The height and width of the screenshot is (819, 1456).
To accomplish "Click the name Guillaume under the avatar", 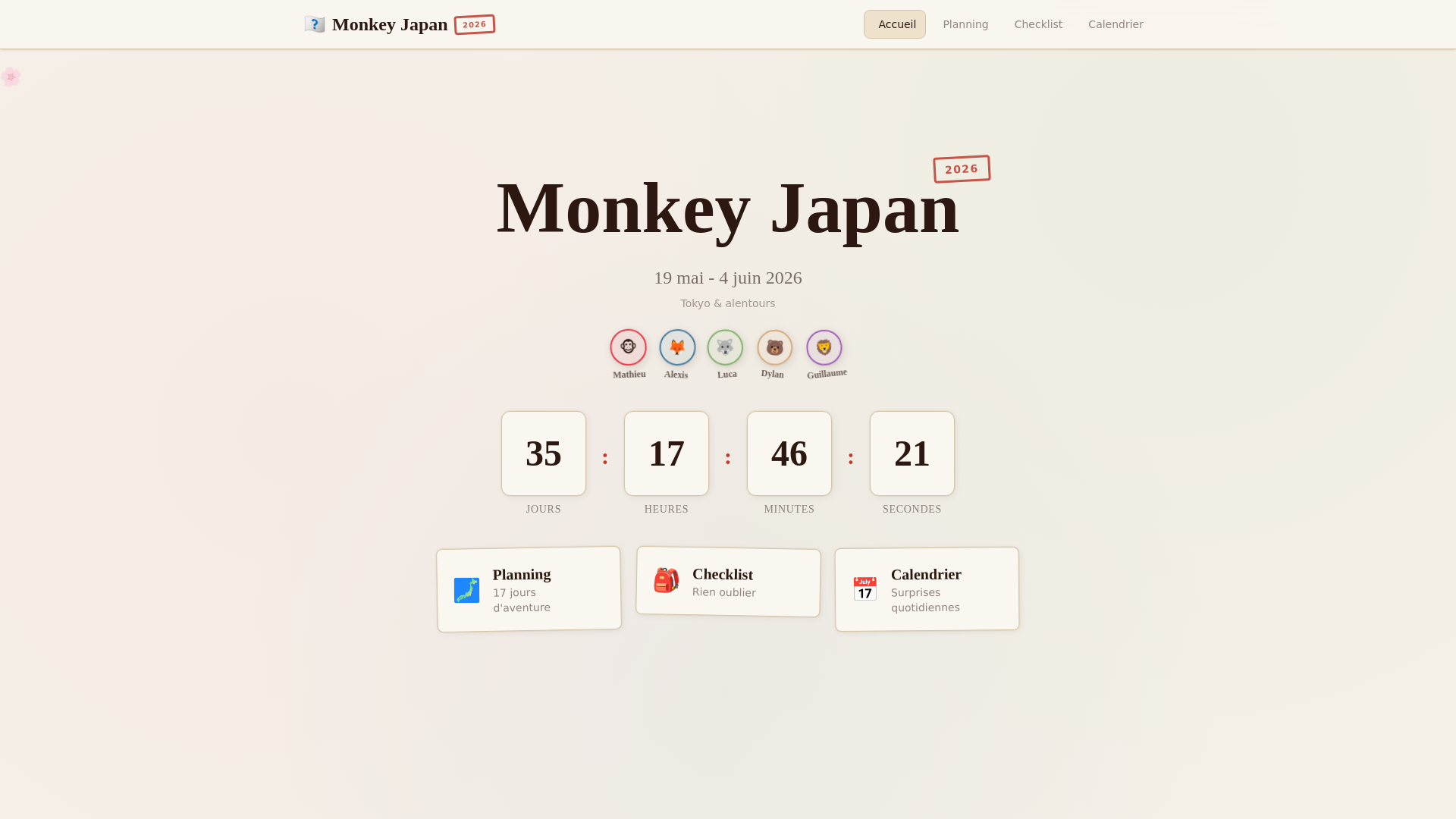I will coord(827,373).
